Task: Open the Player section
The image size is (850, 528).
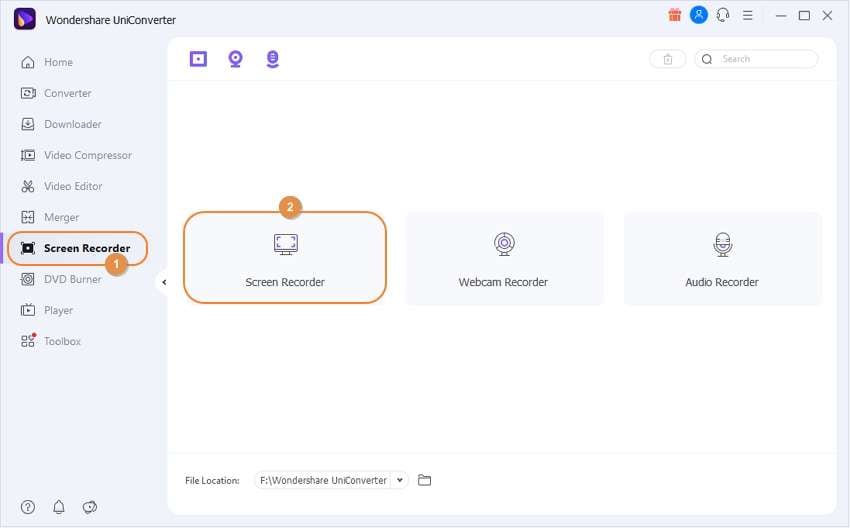Action: tap(47, 310)
